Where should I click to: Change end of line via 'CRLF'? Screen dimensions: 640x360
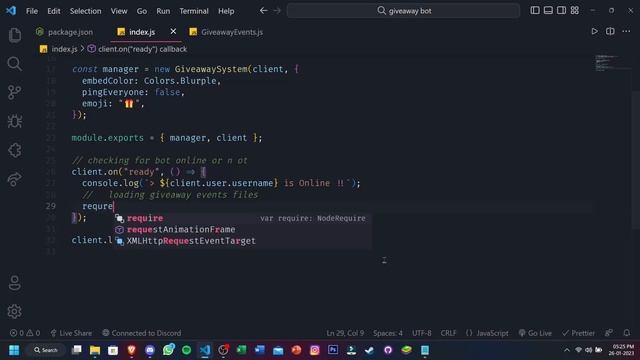448,333
